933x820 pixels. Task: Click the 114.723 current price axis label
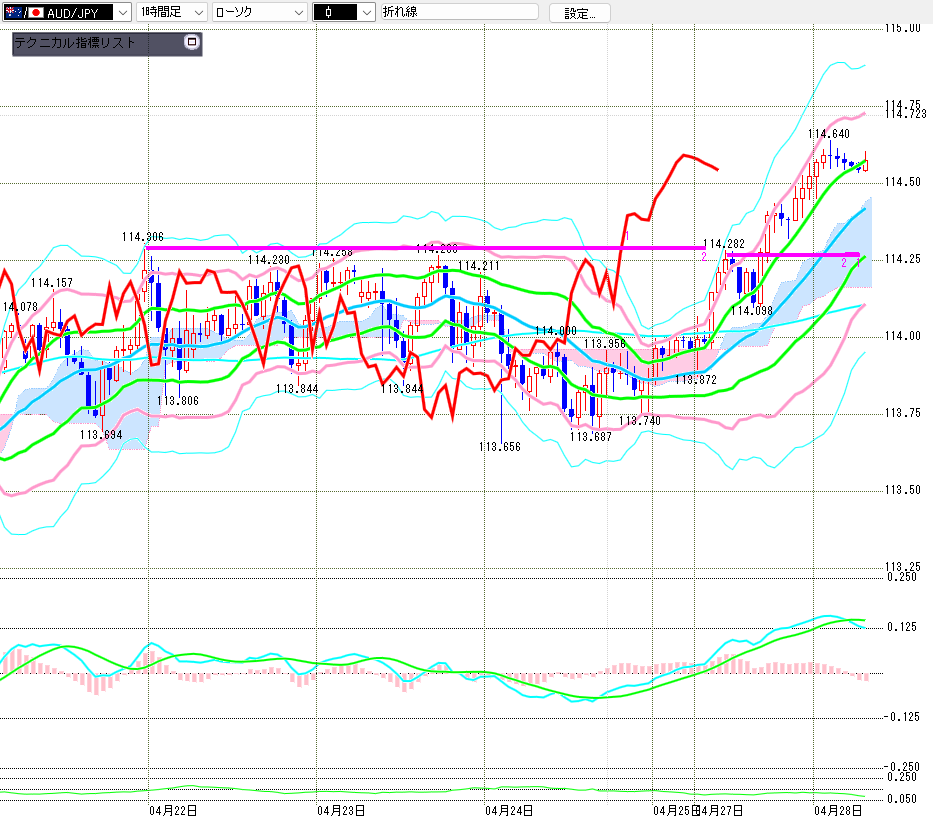tap(907, 114)
